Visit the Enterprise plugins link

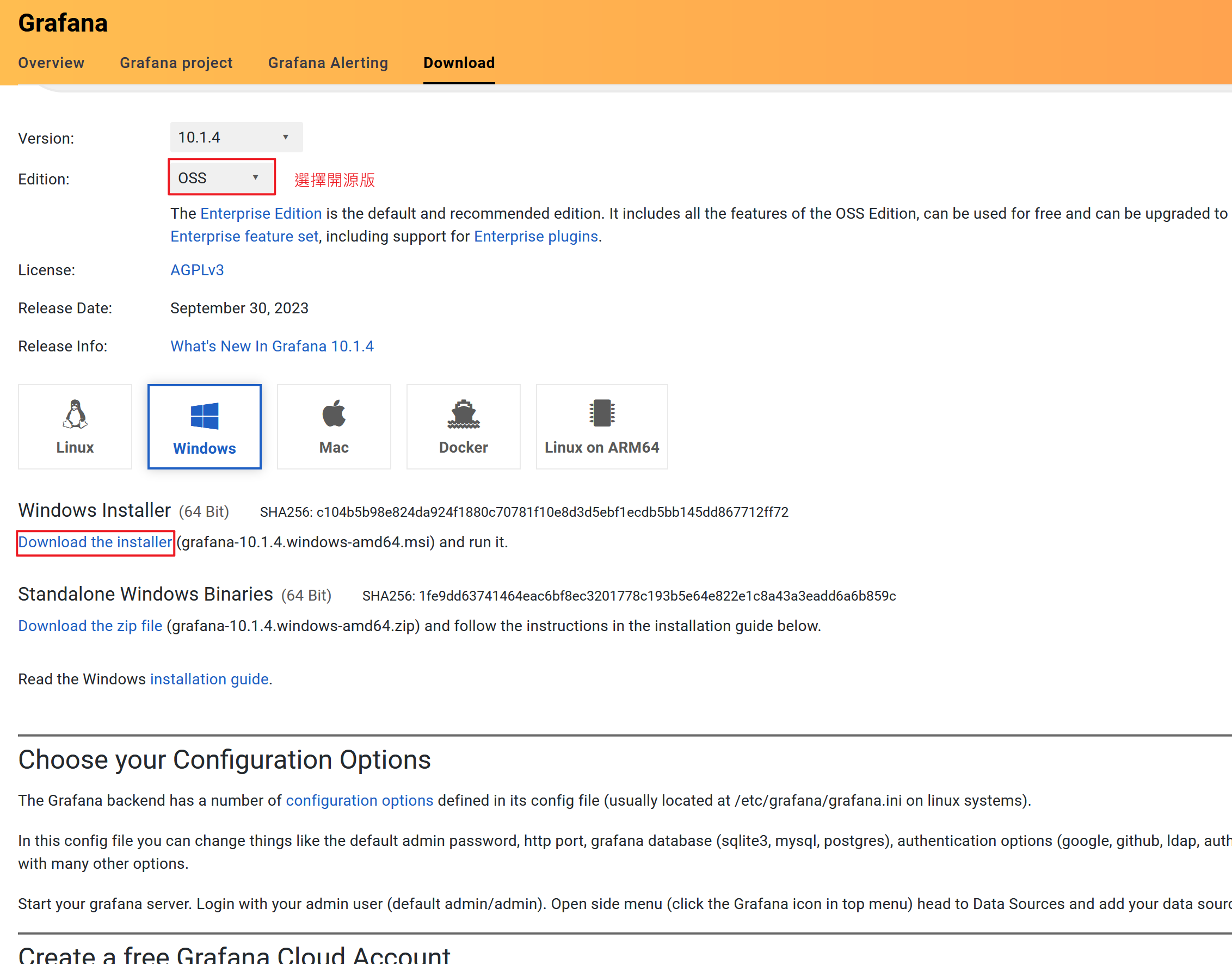pos(535,237)
